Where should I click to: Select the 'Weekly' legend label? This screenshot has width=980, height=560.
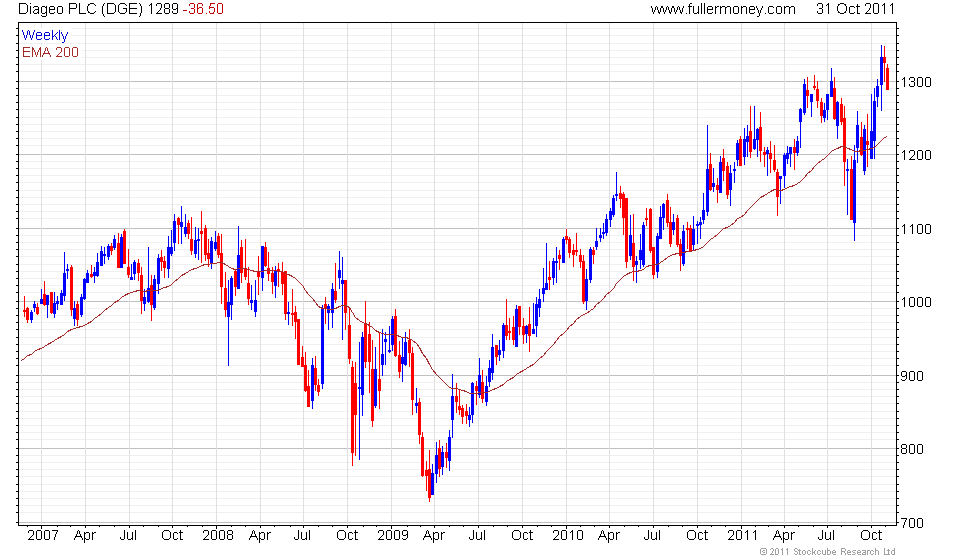point(44,36)
